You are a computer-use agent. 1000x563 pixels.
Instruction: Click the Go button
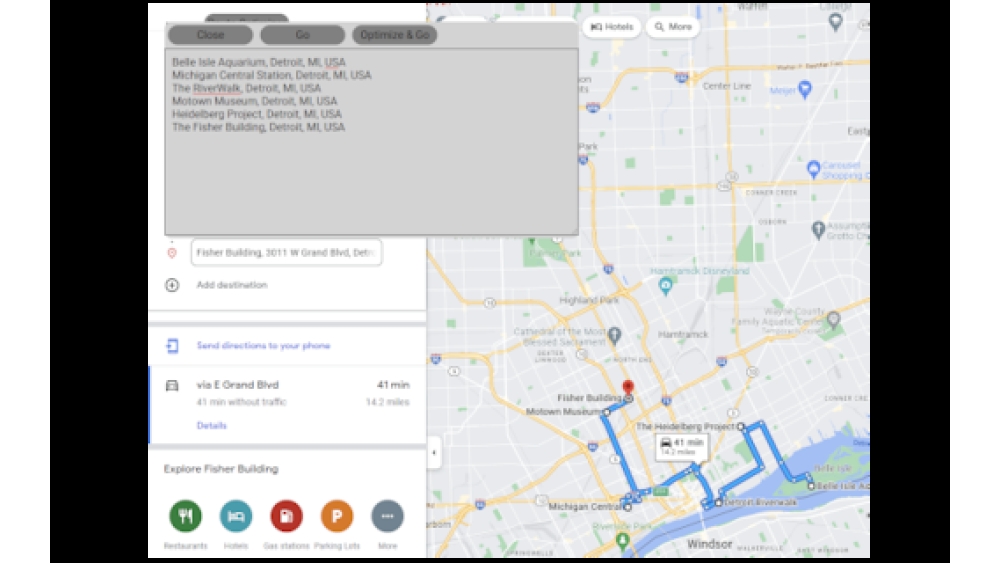click(302, 35)
